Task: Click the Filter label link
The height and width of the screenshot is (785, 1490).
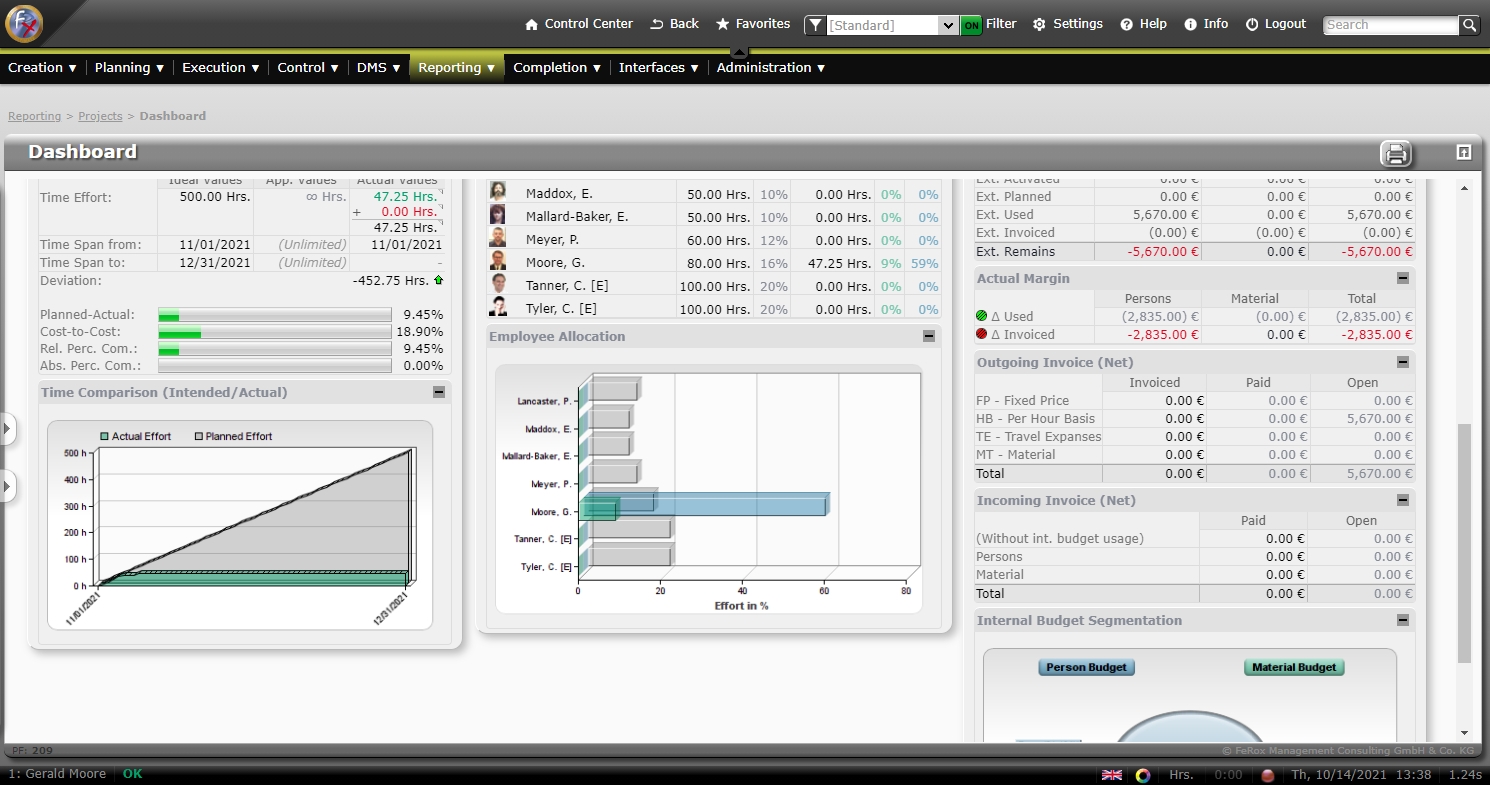Action: 1001,24
